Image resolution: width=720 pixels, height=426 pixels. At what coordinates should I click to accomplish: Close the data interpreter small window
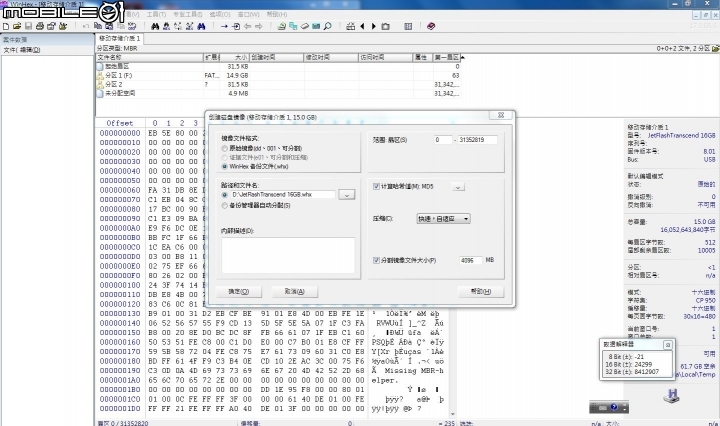coord(668,344)
